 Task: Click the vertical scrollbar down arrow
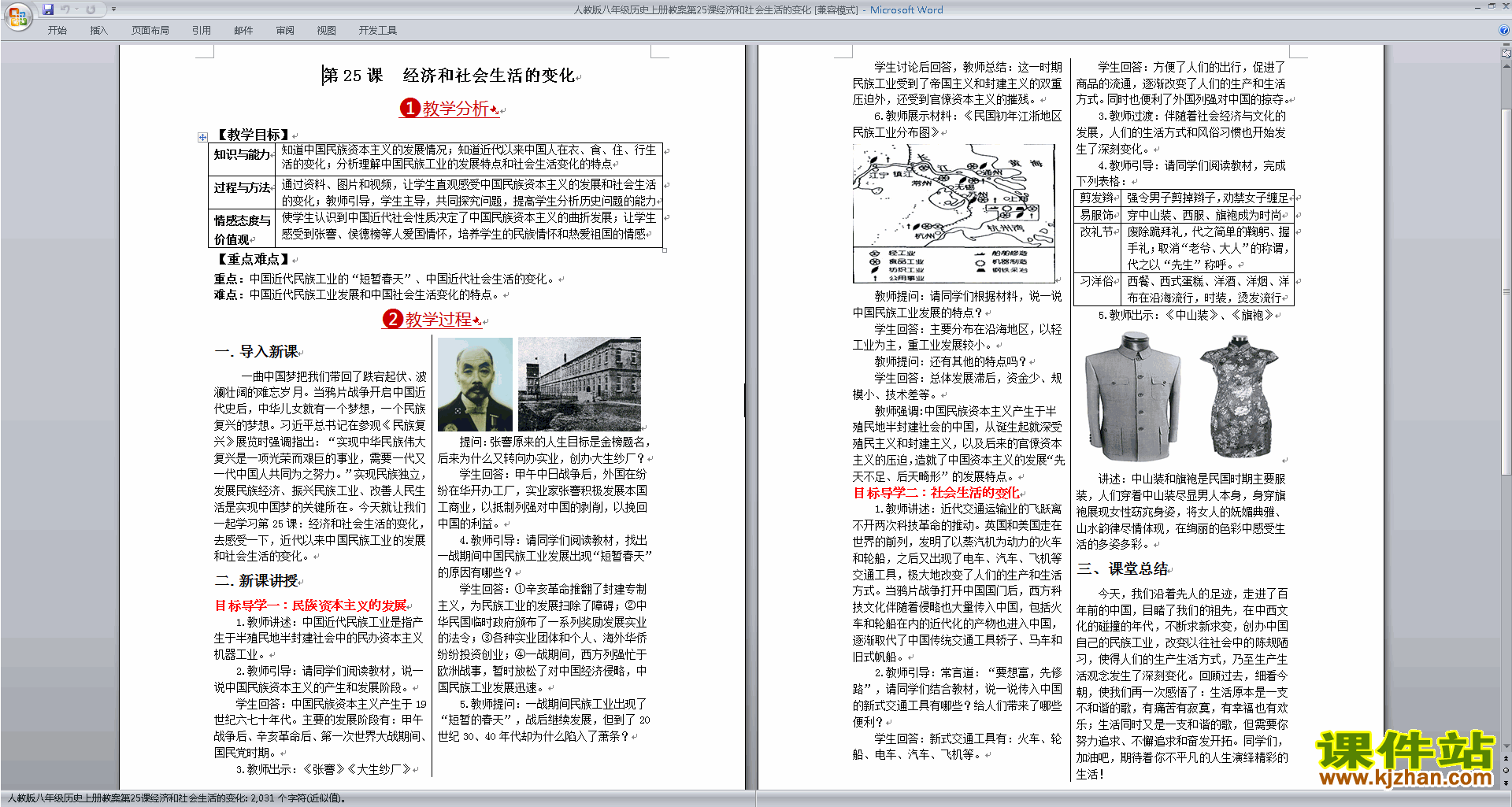(1506, 746)
